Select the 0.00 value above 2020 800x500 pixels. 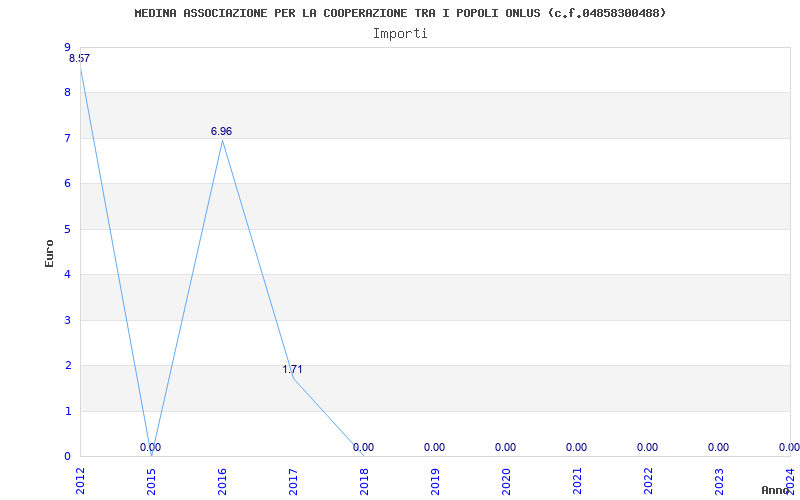tap(505, 447)
